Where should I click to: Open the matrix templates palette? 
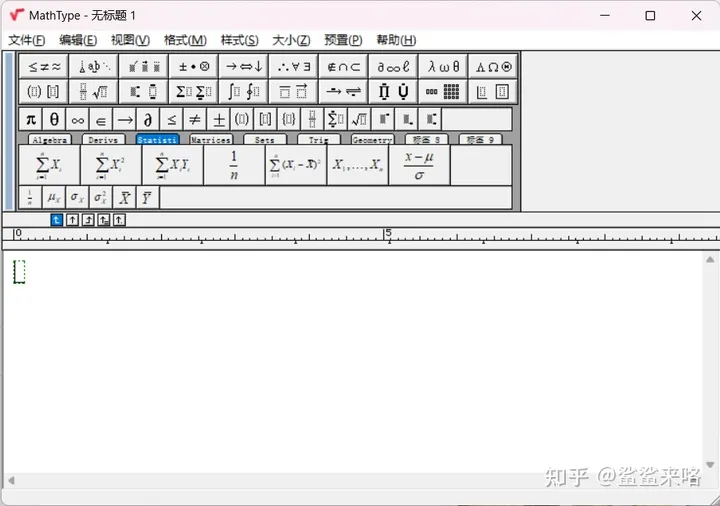[x=444, y=91]
